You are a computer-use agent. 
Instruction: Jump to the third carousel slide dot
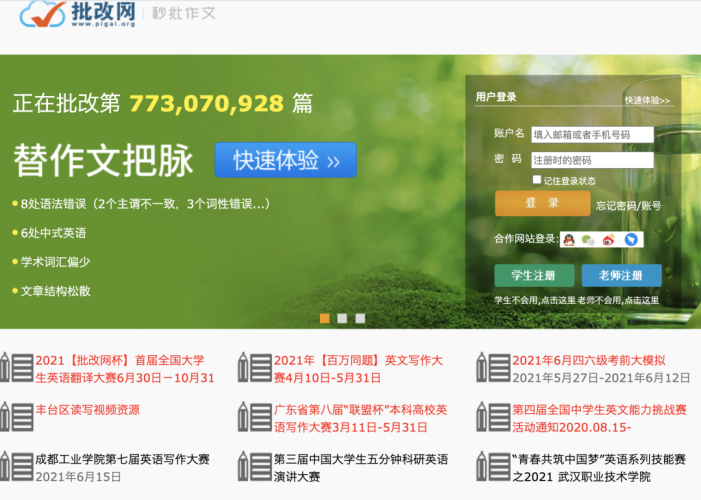(x=360, y=318)
